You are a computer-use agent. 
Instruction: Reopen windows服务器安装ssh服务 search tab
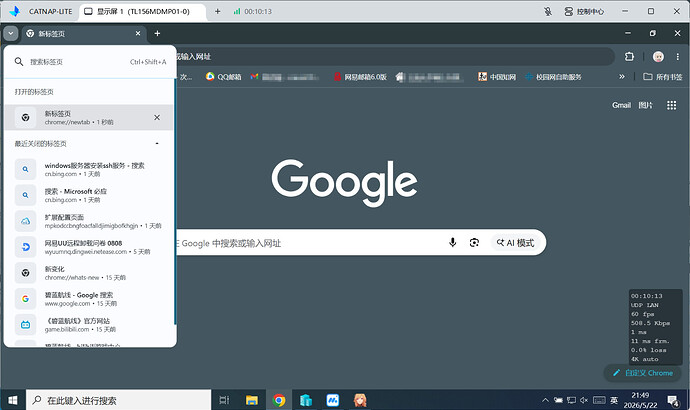pos(89,169)
